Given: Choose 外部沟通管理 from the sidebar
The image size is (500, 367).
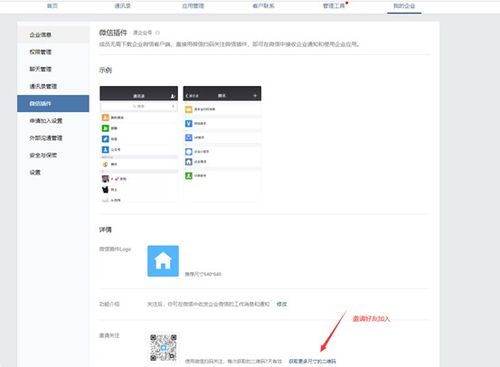Looking at the screenshot, I should (53, 138).
